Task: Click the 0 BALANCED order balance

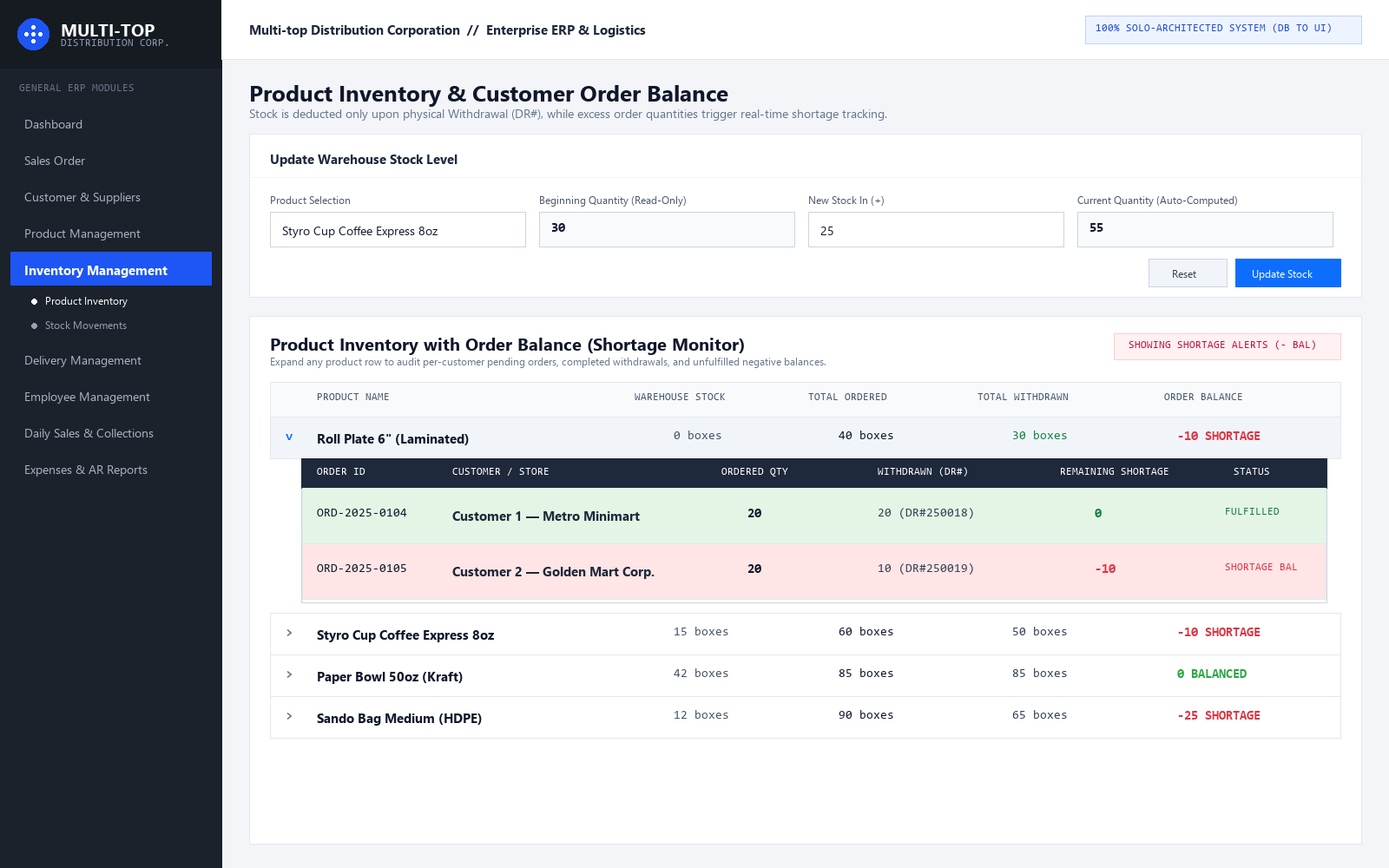Action: tap(1212, 674)
